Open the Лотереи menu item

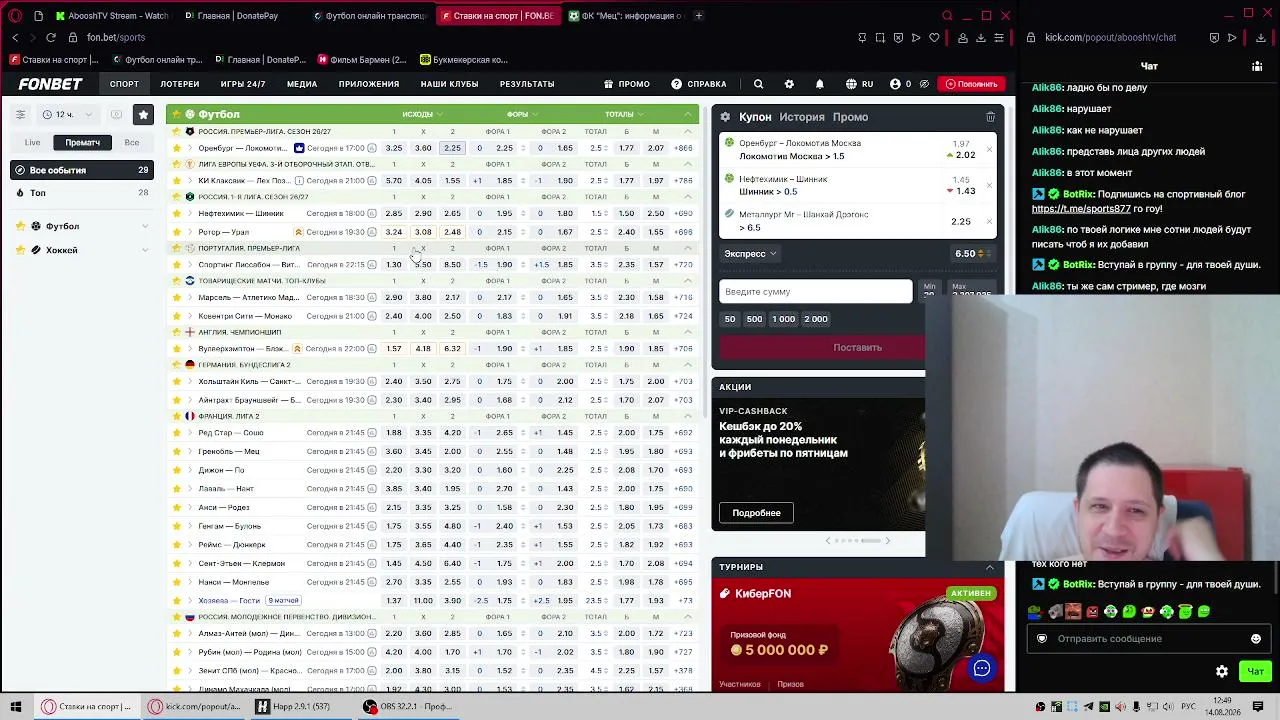(180, 84)
